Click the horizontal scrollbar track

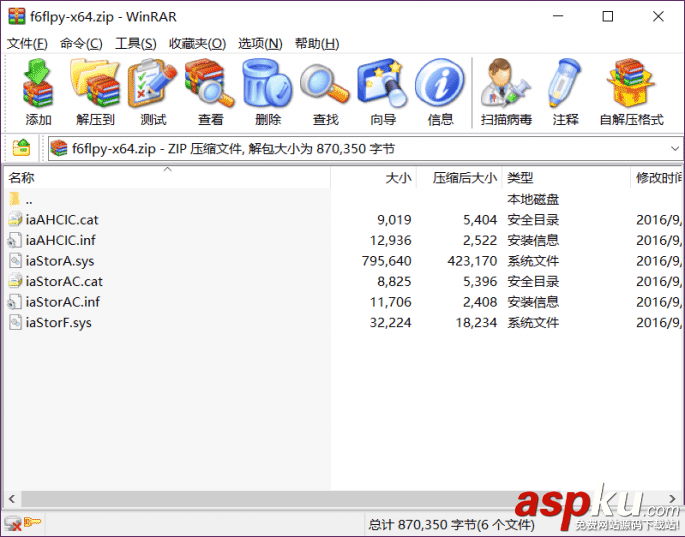pos(342,499)
